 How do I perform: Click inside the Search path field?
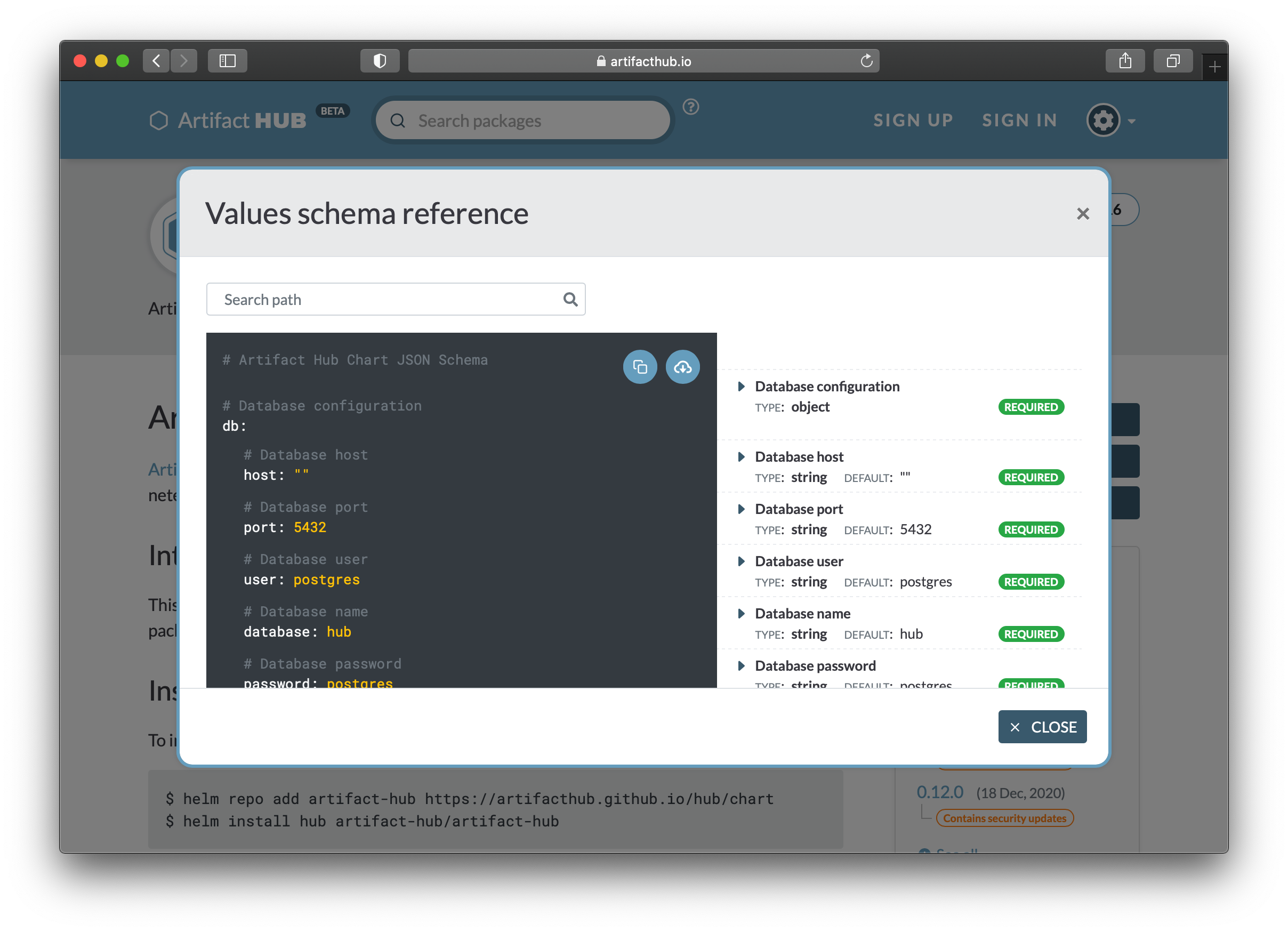(369, 299)
